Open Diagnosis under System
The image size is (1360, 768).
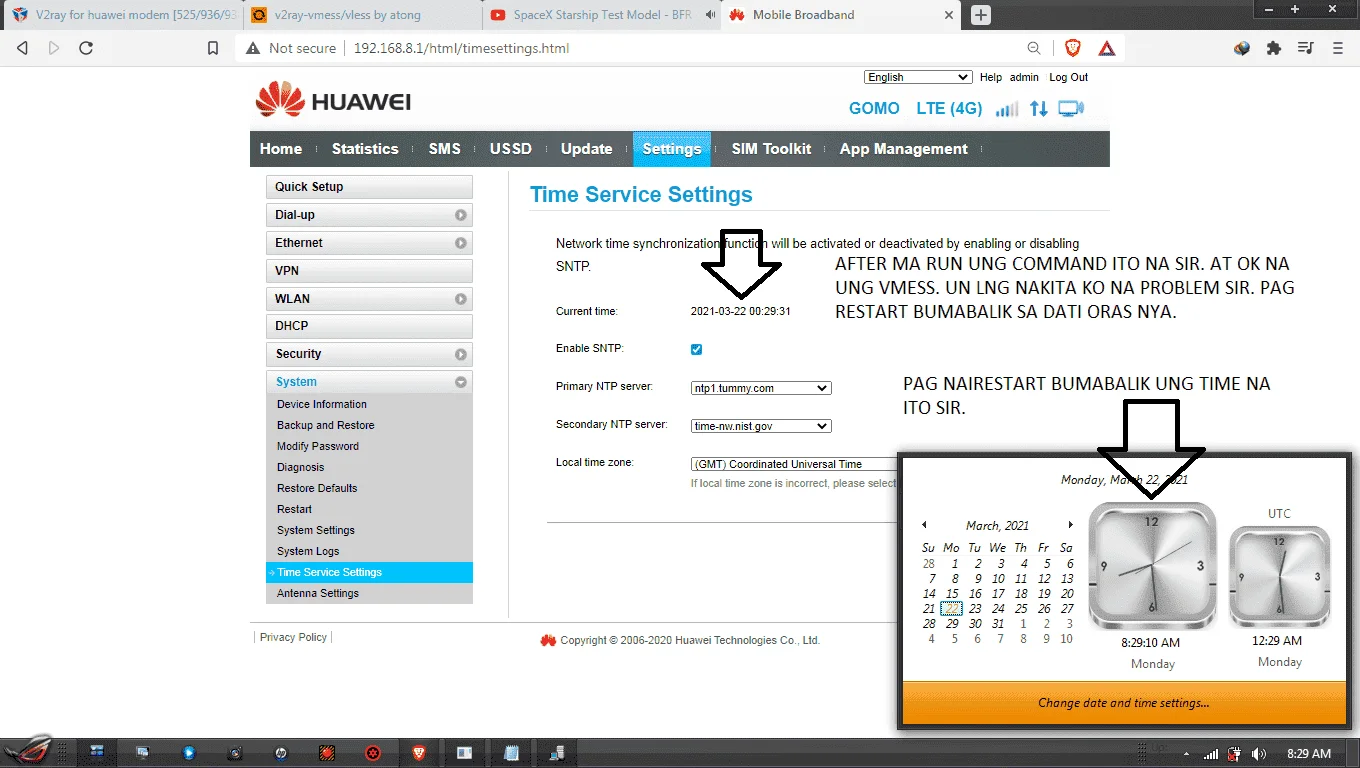(301, 467)
